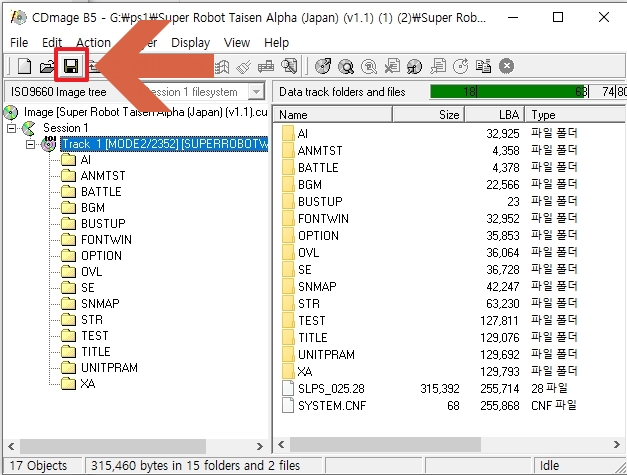Sort by the Type column header
The image size is (627, 475).
tap(574, 115)
